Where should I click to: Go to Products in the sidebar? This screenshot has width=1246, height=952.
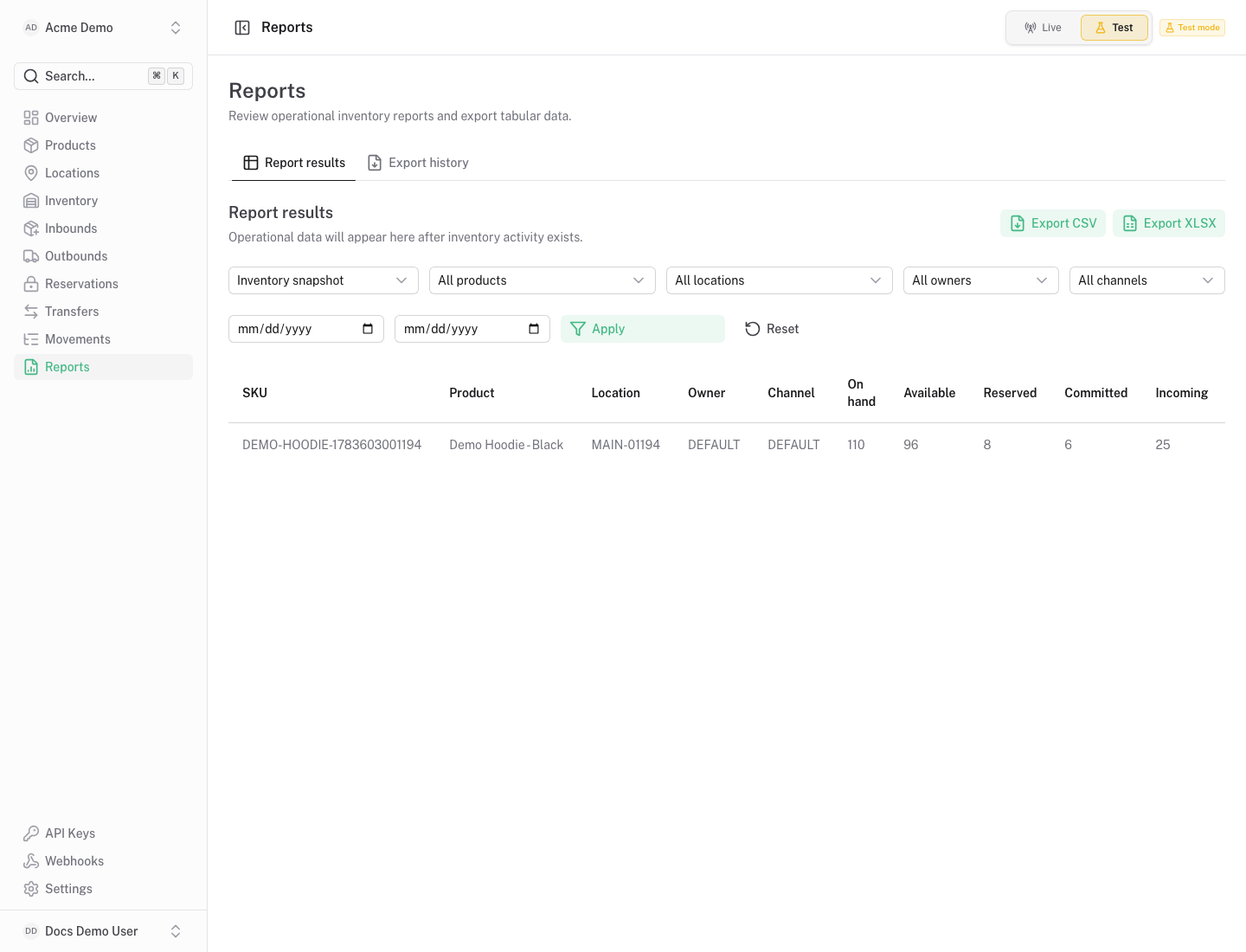[x=103, y=145]
